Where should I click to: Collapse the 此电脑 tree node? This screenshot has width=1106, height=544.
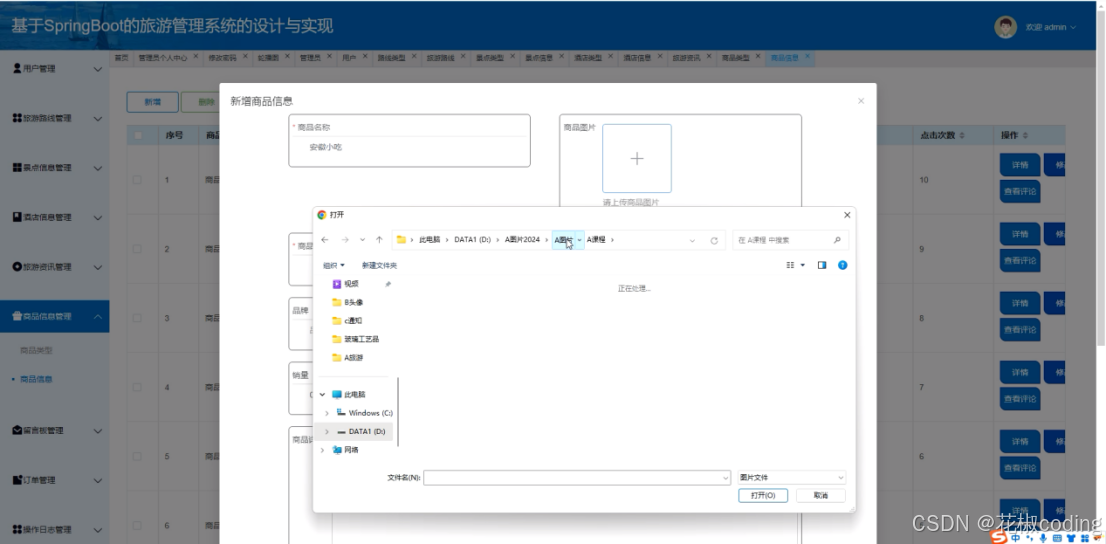pyautogui.click(x=322, y=394)
